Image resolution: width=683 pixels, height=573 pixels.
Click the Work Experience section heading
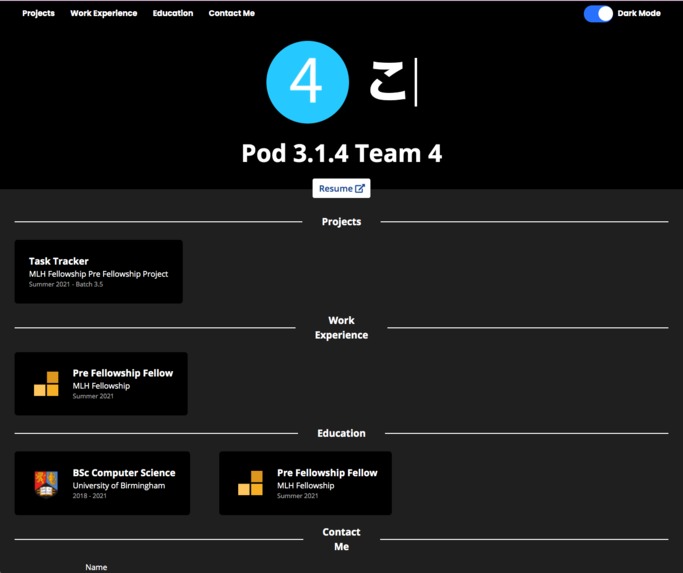[x=342, y=328]
